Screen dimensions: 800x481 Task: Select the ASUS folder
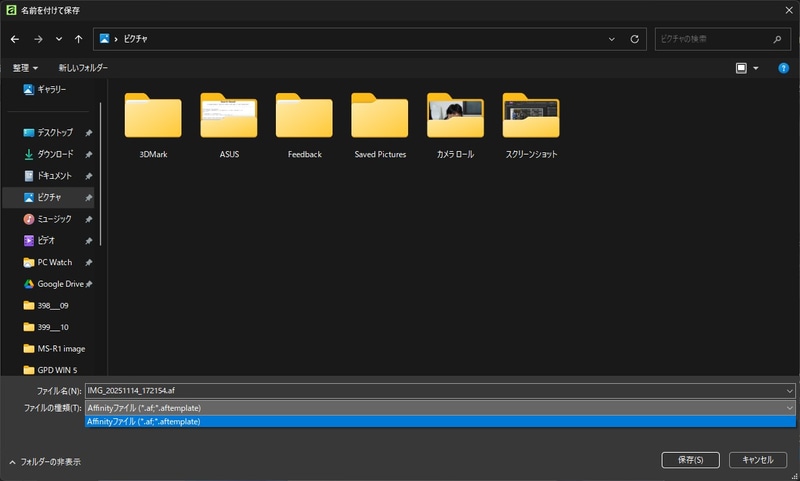click(x=229, y=125)
